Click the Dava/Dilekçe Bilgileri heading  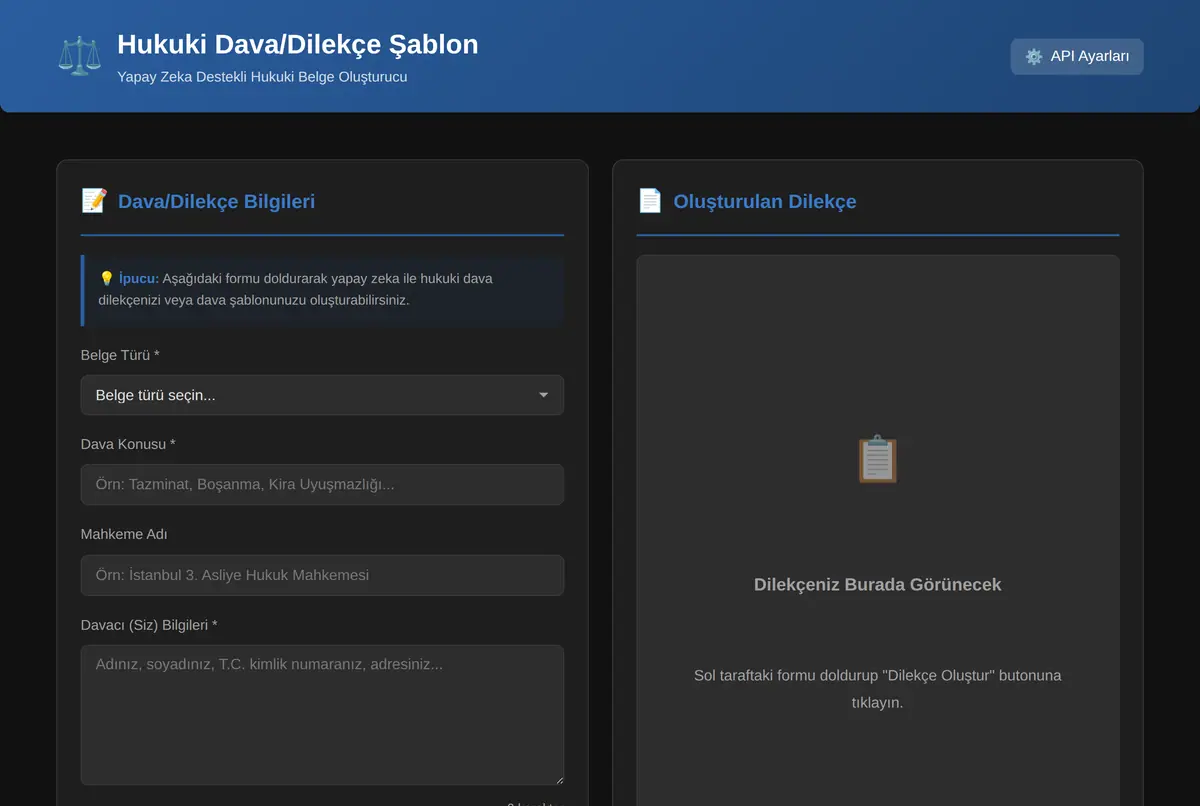(216, 201)
